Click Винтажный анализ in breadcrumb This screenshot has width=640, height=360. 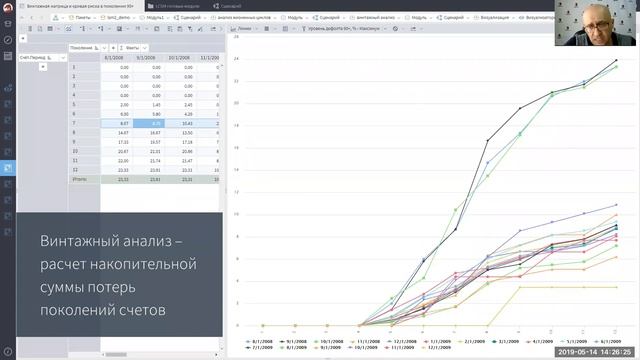pos(376,18)
